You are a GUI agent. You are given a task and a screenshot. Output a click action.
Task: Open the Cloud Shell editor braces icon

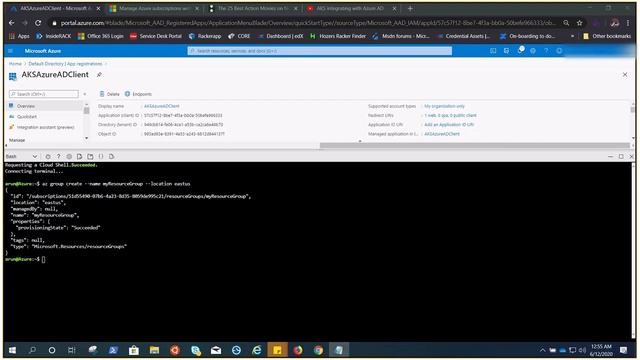point(101,156)
